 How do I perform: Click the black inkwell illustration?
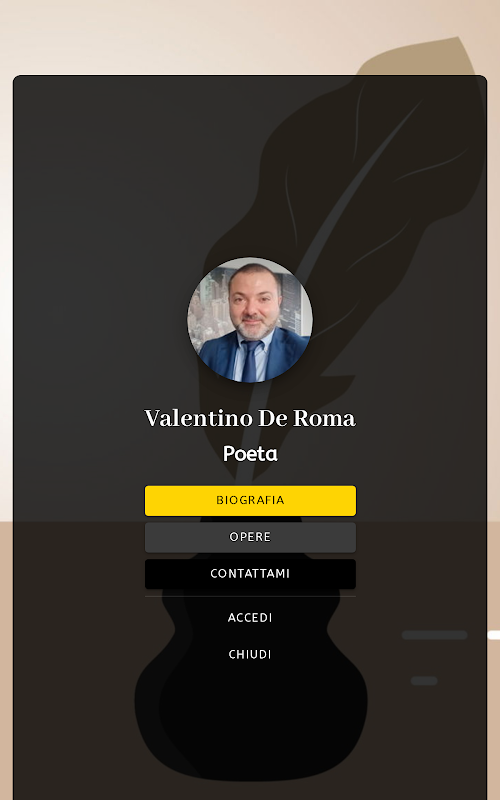click(251, 689)
